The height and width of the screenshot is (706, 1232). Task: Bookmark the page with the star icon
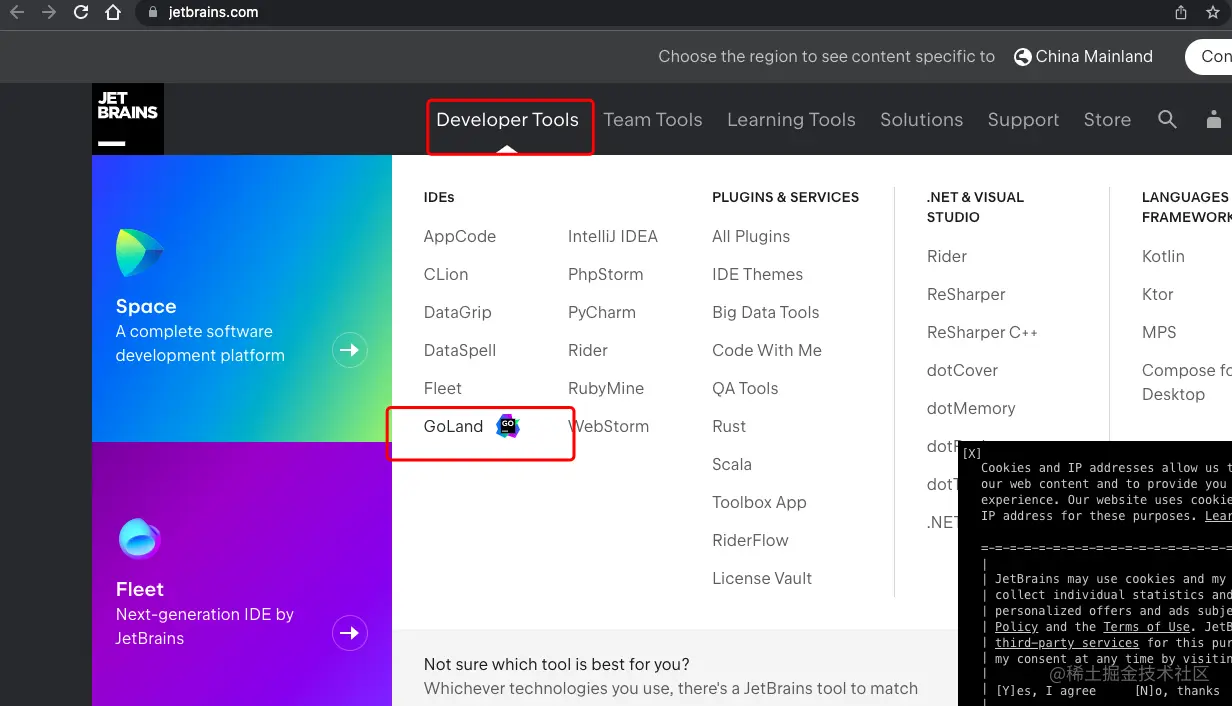click(x=1213, y=12)
